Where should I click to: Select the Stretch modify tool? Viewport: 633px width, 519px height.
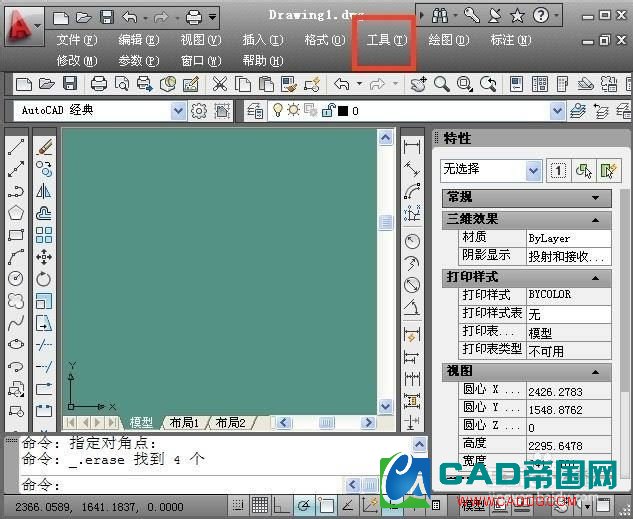44,322
